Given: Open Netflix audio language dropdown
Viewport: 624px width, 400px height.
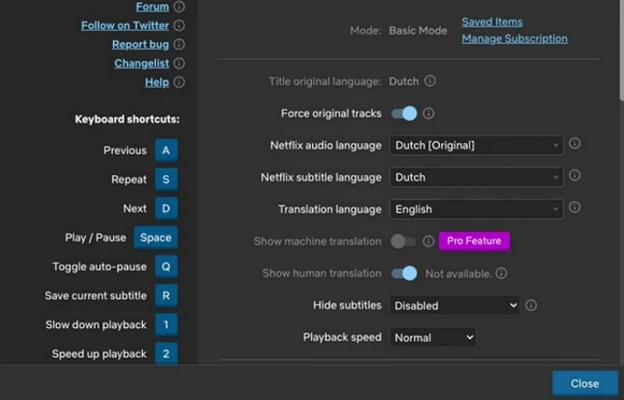Looking at the screenshot, I should point(476,145).
